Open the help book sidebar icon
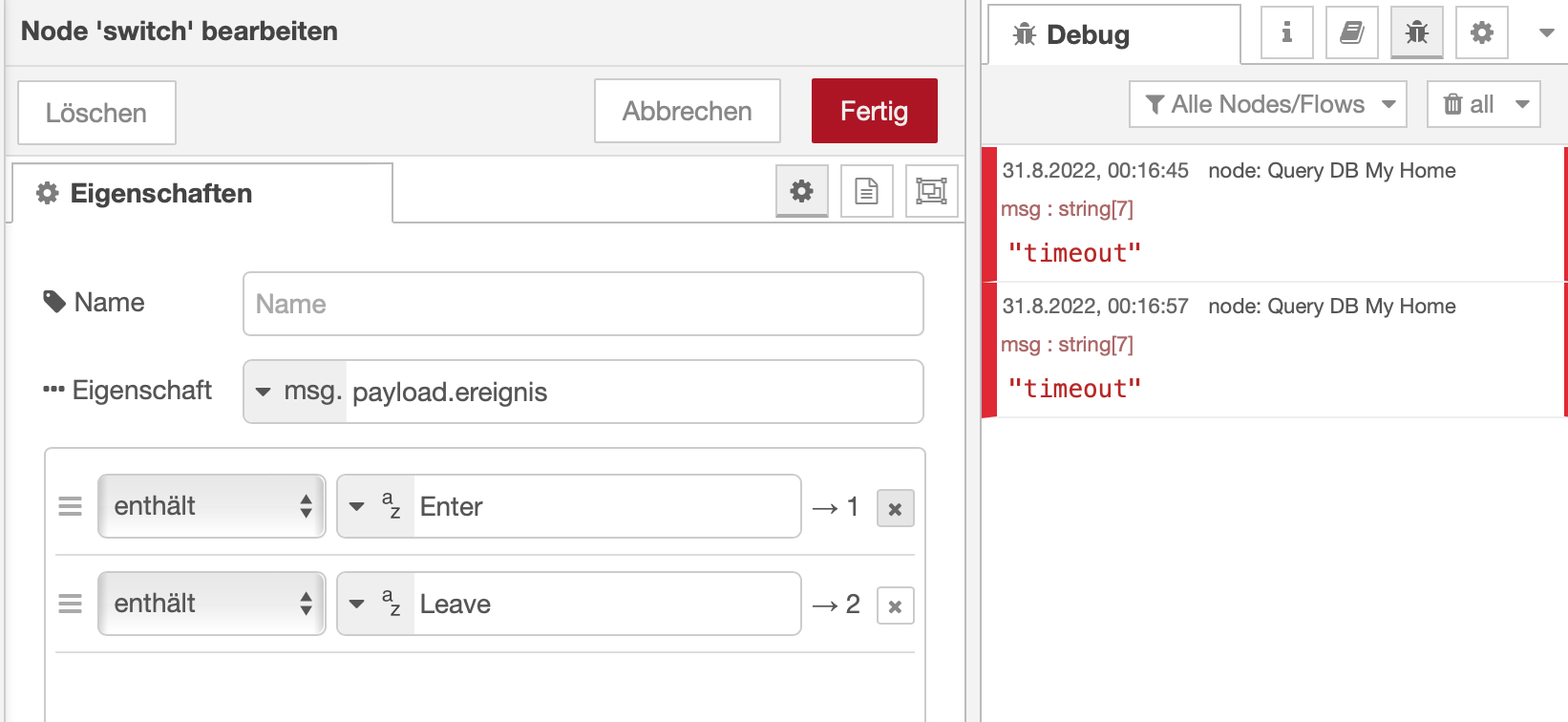The height and width of the screenshot is (722, 1568). tap(1352, 32)
